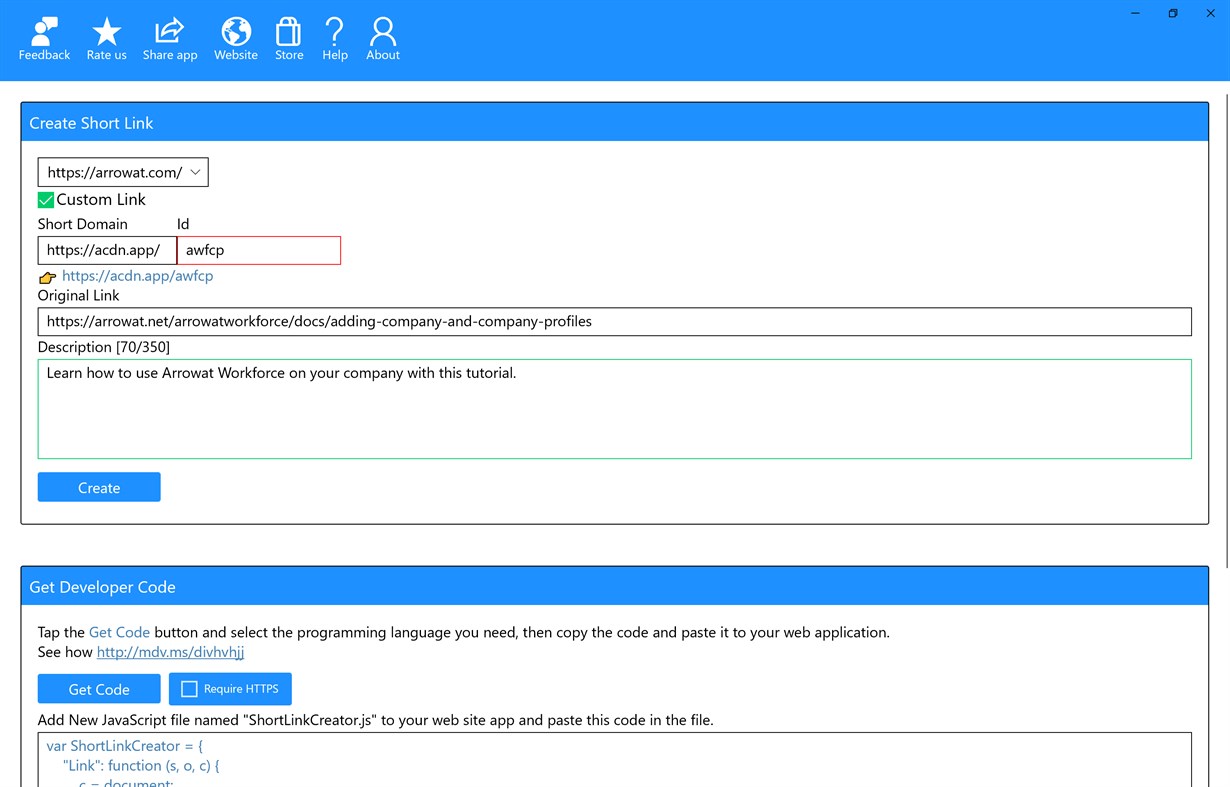1230x787 pixels.
Task: Click the 'Short Domain' label
Action: click(x=83, y=224)
